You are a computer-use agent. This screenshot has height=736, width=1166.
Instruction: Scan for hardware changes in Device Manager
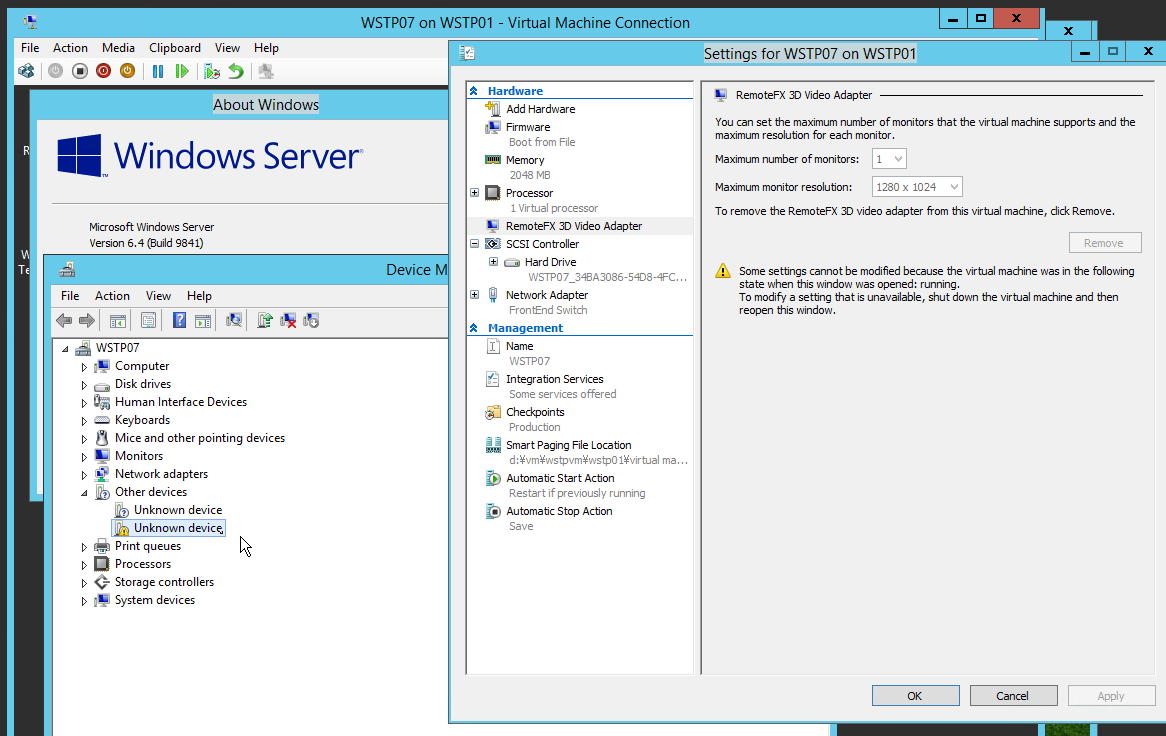(x=235, y=320)
